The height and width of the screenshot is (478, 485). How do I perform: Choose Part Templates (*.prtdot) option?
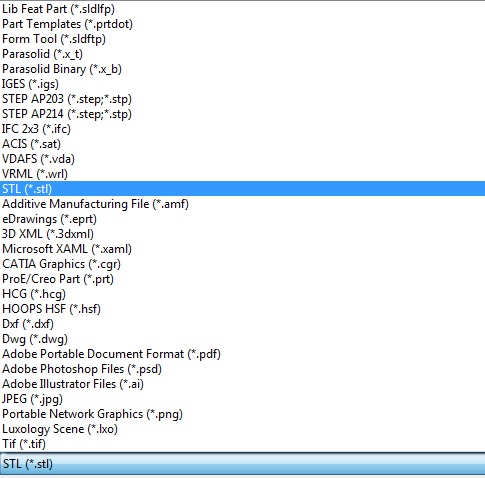pos(242,24)
